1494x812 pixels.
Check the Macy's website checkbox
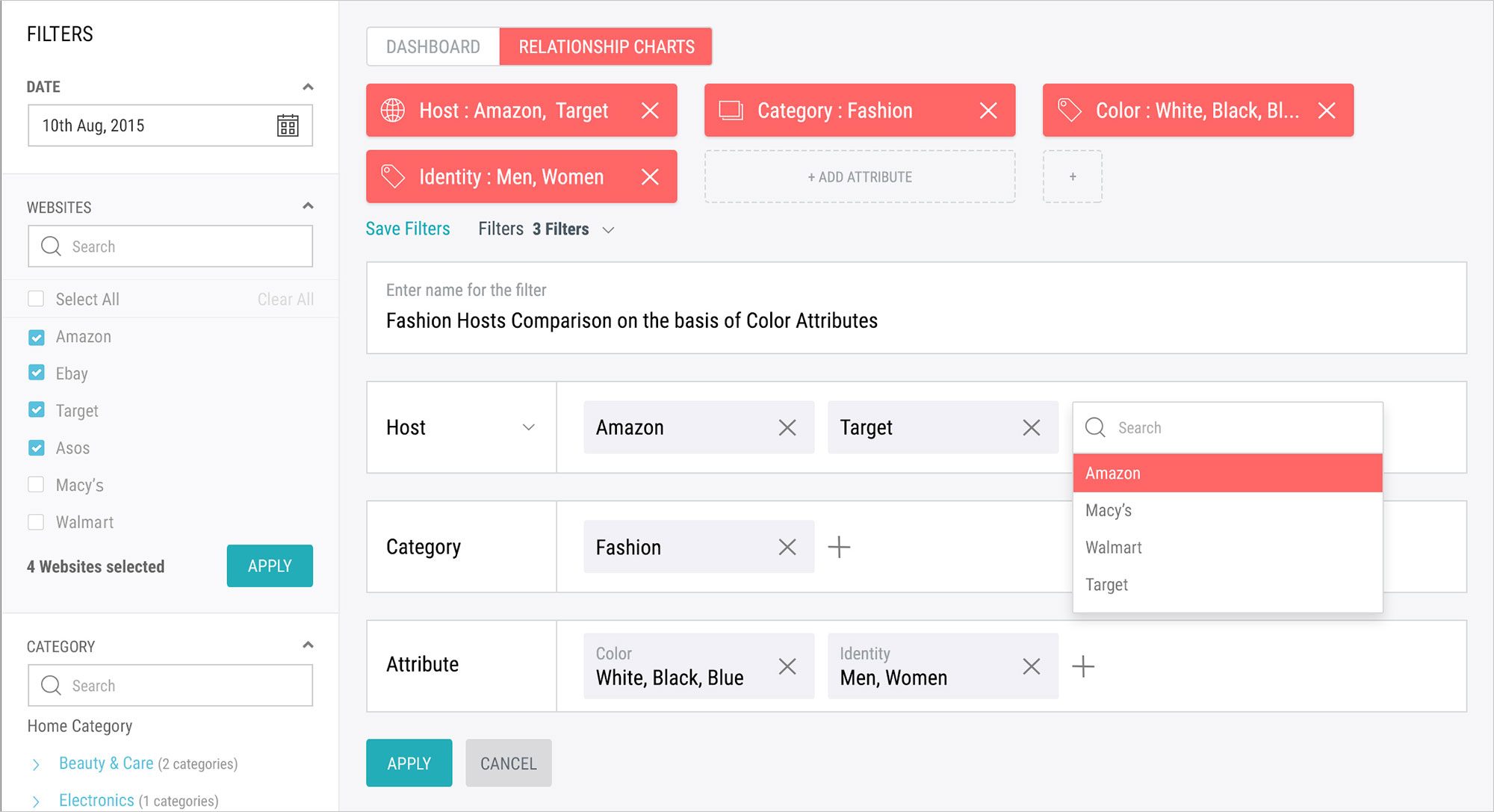coord(36,485)
